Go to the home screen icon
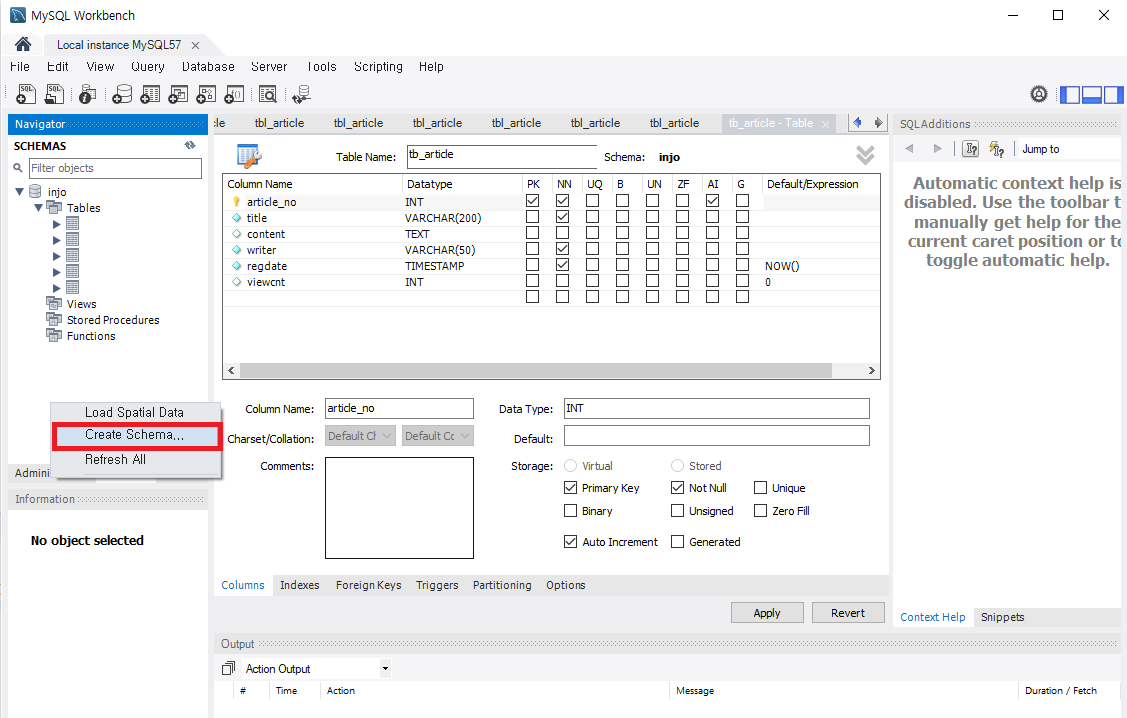Viewport: 1127px width, 718px height. point(23,45)
